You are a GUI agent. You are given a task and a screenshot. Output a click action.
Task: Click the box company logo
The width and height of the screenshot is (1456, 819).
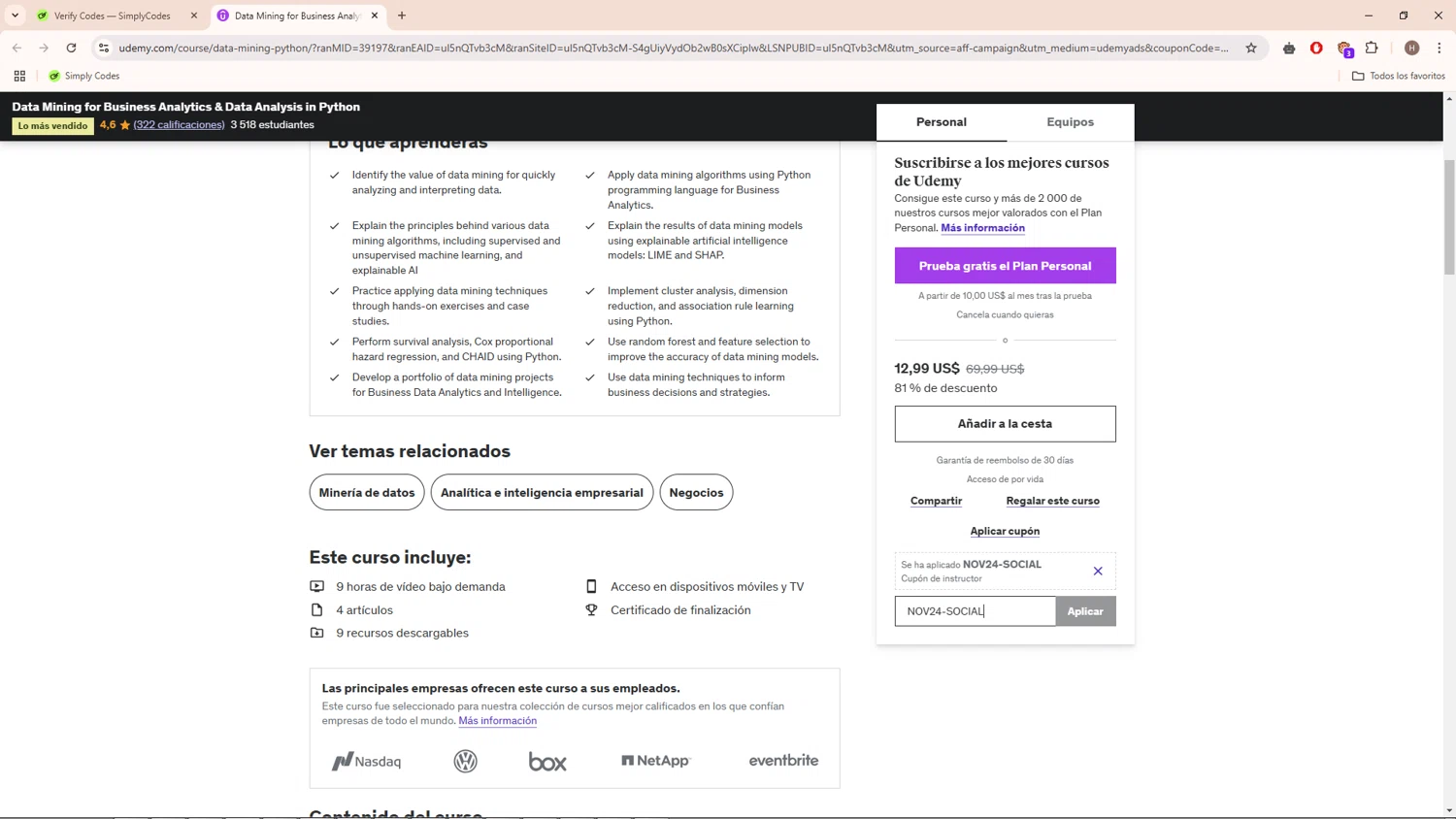tap(547, 762)
